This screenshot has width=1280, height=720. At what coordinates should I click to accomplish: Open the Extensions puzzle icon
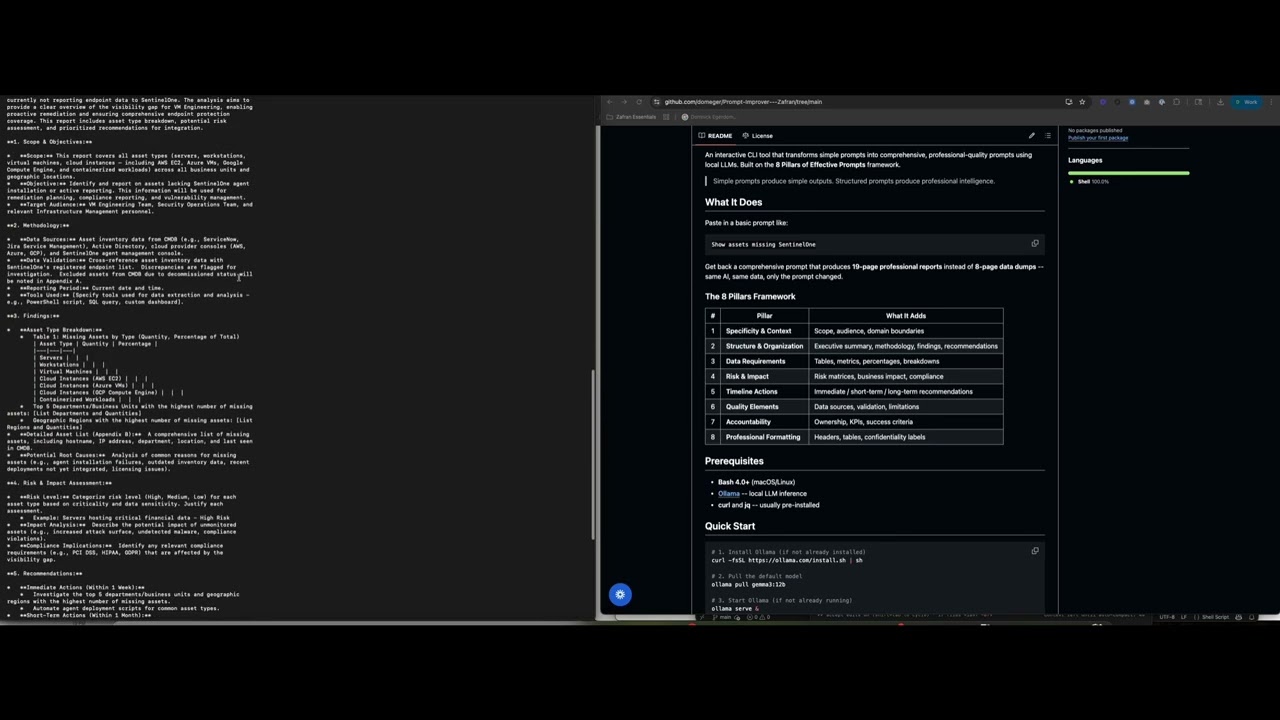tap(1176, 101)
